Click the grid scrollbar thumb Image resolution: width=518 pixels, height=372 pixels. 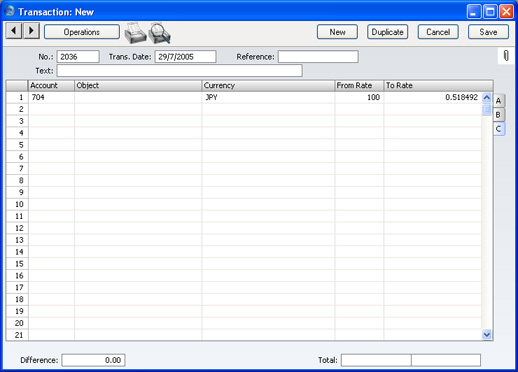(x=487, y=109)
